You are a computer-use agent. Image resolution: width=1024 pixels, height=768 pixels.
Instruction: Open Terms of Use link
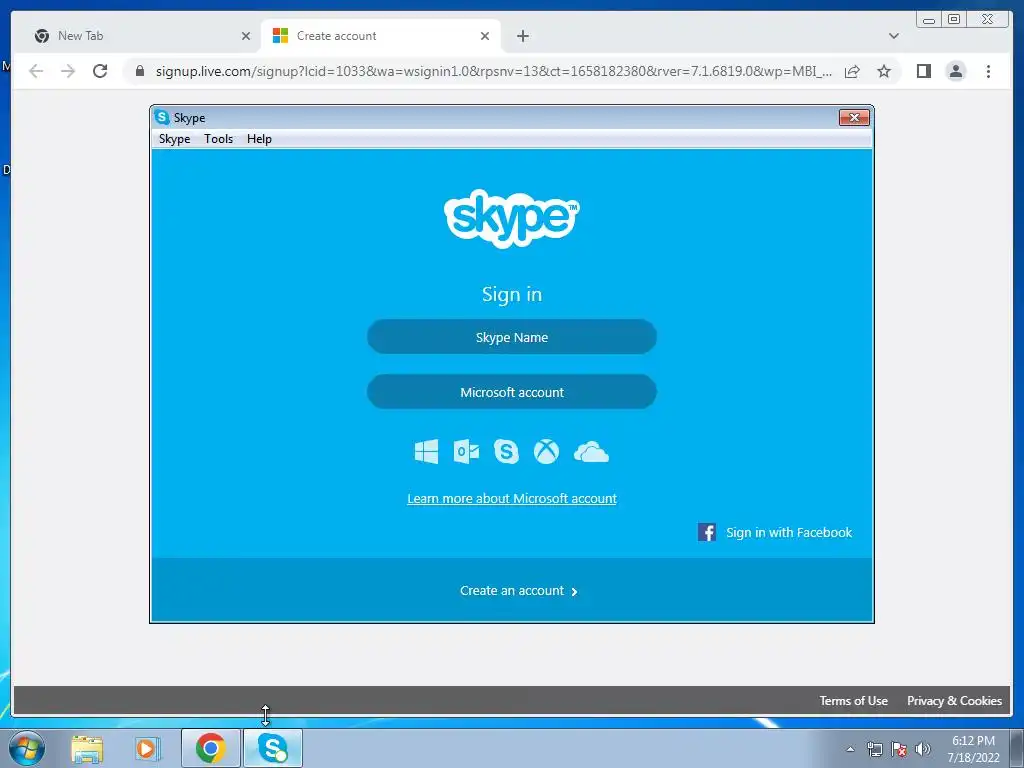(854, 701)
